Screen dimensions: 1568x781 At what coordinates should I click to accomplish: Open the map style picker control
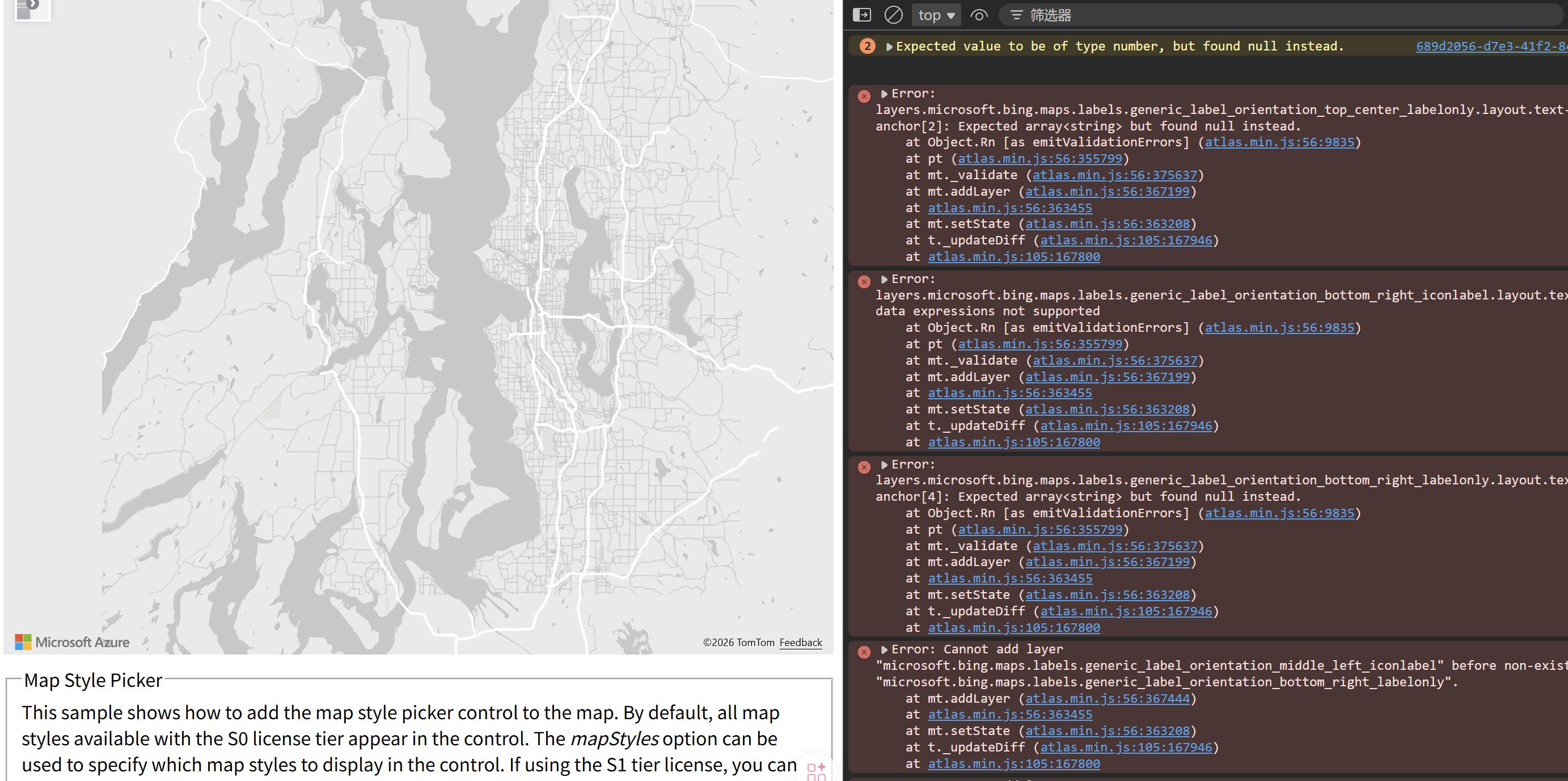coord(32,9)
